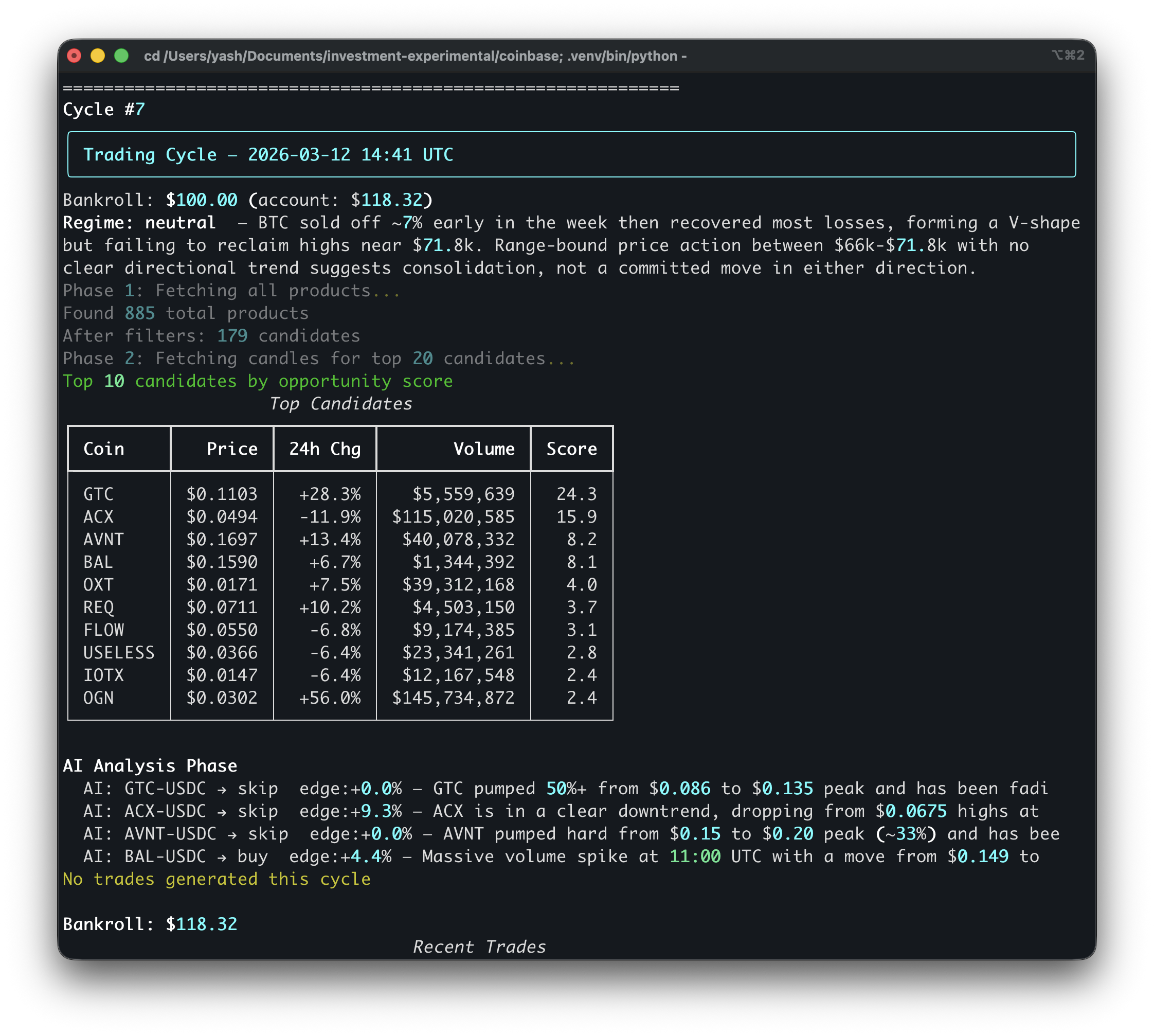Click 'Phase 1: Fetching all products...' line
The image size is (1154, 1036).
[231, 291]
